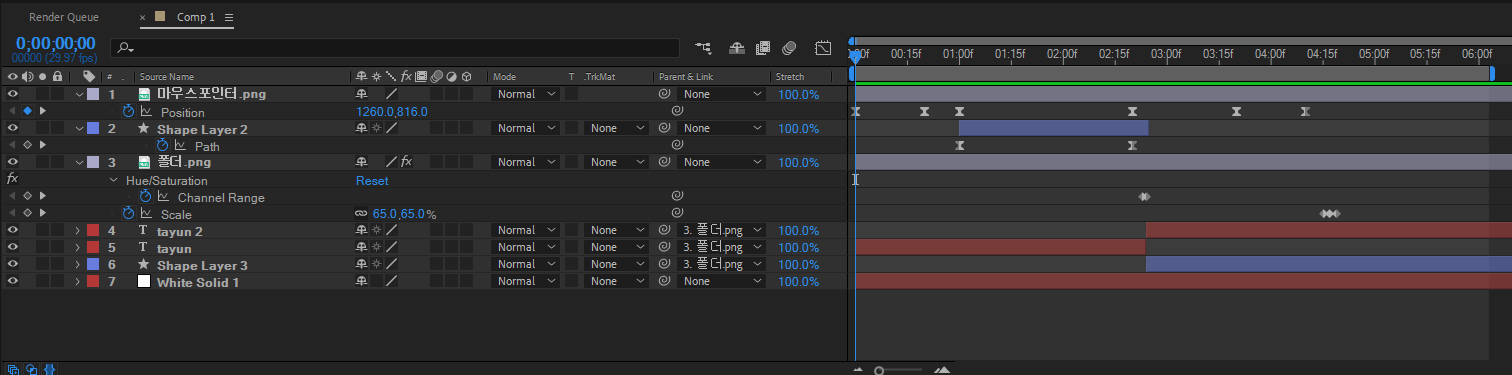Hide the White Solid 1 layer
1512x375 pixels.
click(x=13, y=281)
